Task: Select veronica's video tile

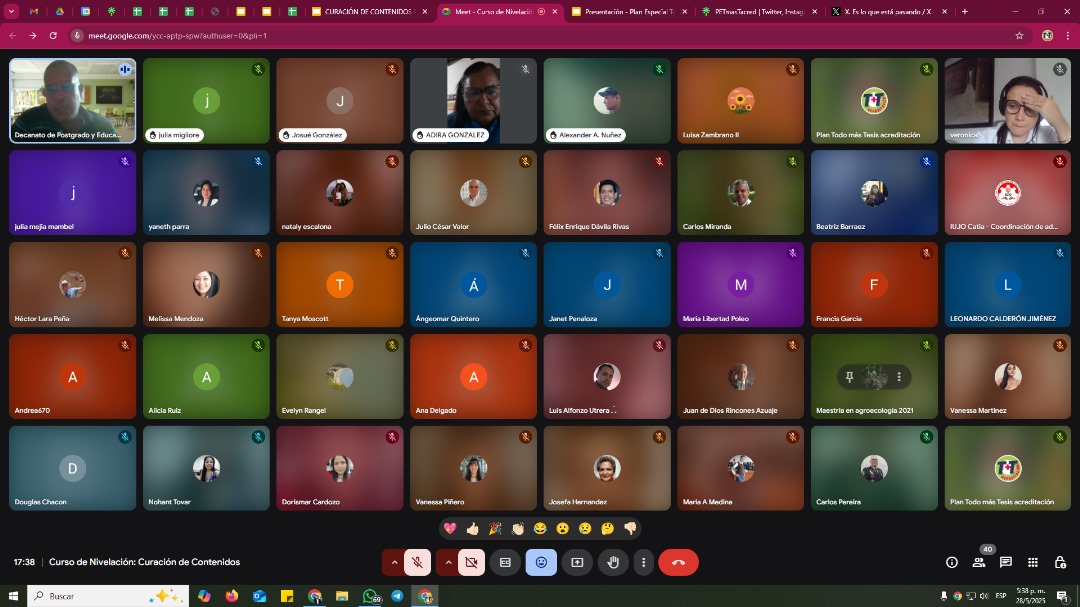Action: pos(1008,101)
